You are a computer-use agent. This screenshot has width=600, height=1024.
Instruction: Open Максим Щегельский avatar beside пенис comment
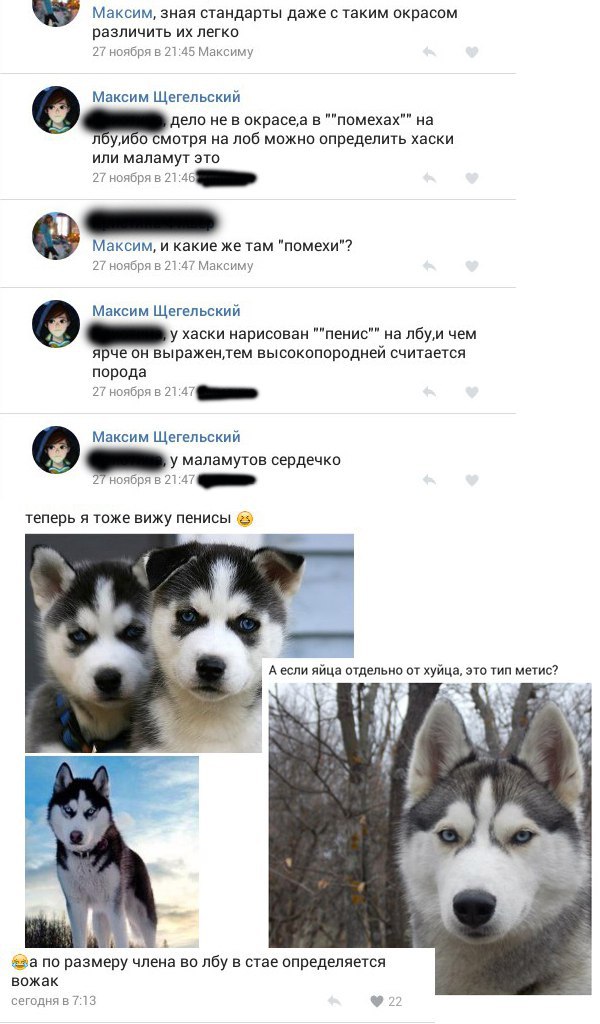coord(56,324)
